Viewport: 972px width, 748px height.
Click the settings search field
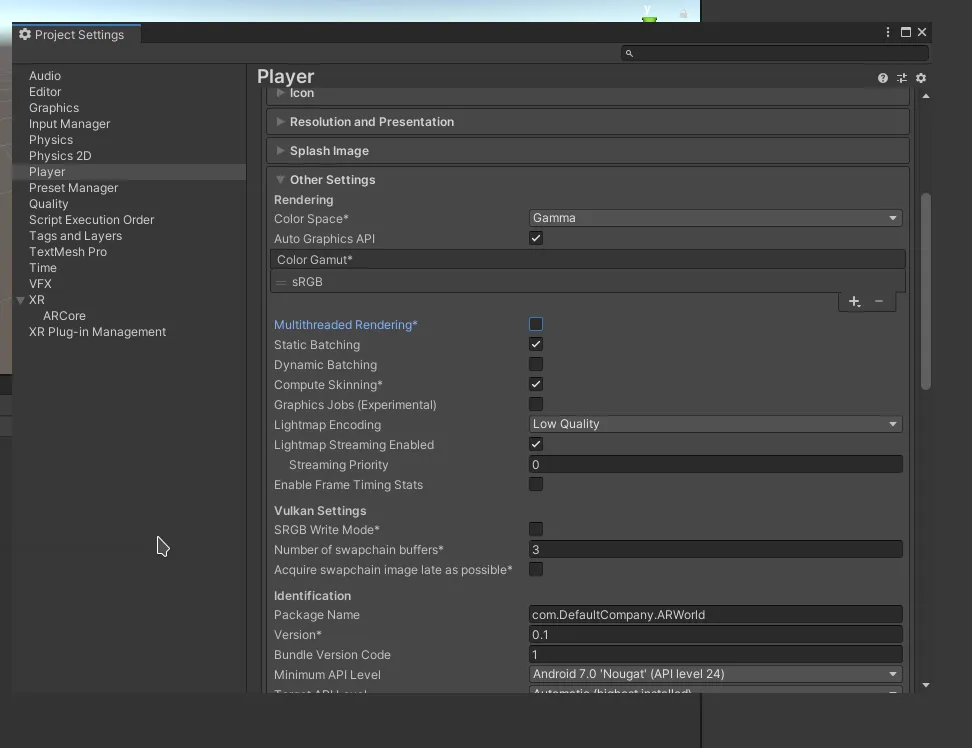(774, 53)
